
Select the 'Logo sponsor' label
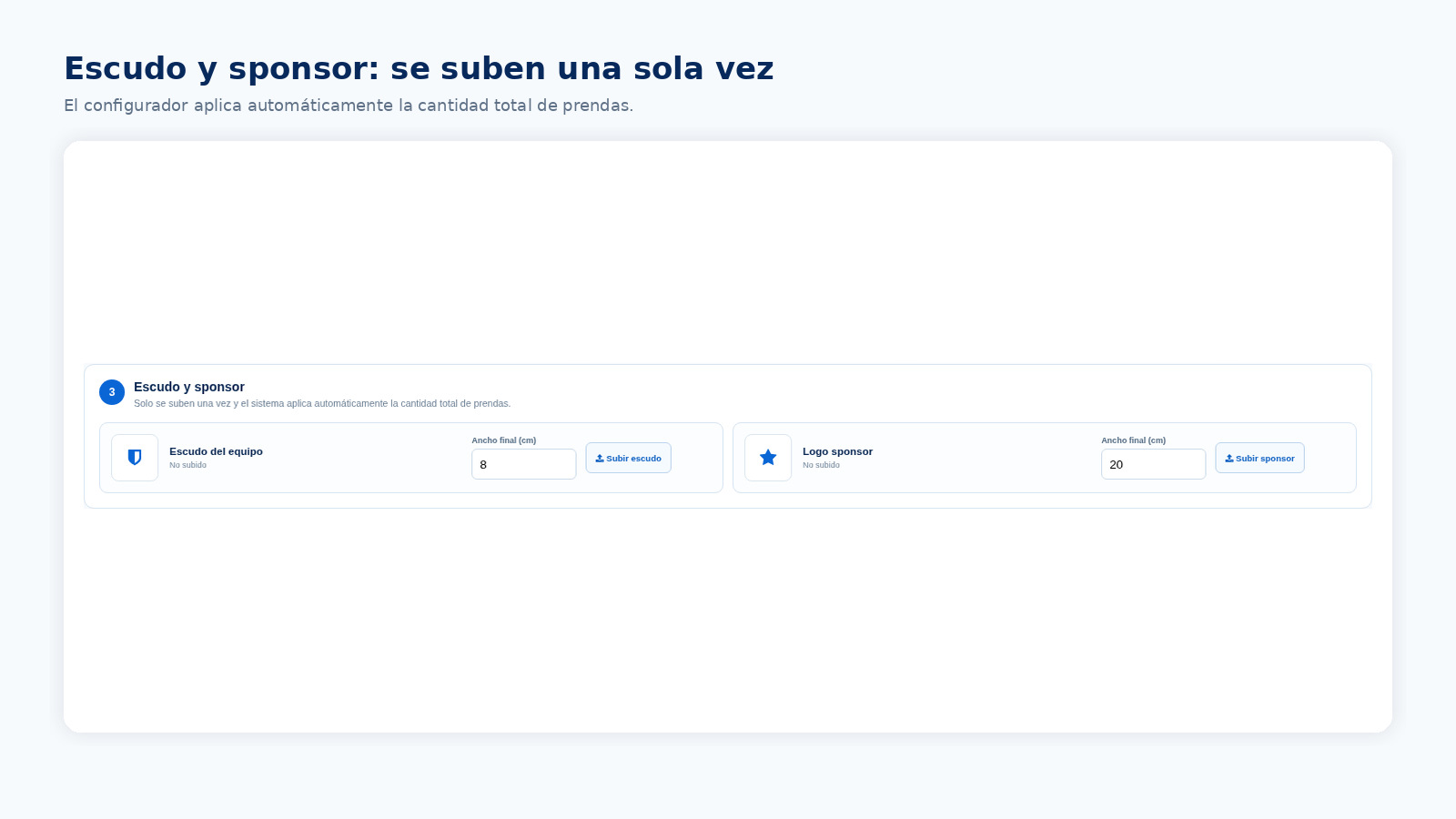click(837, 451)
